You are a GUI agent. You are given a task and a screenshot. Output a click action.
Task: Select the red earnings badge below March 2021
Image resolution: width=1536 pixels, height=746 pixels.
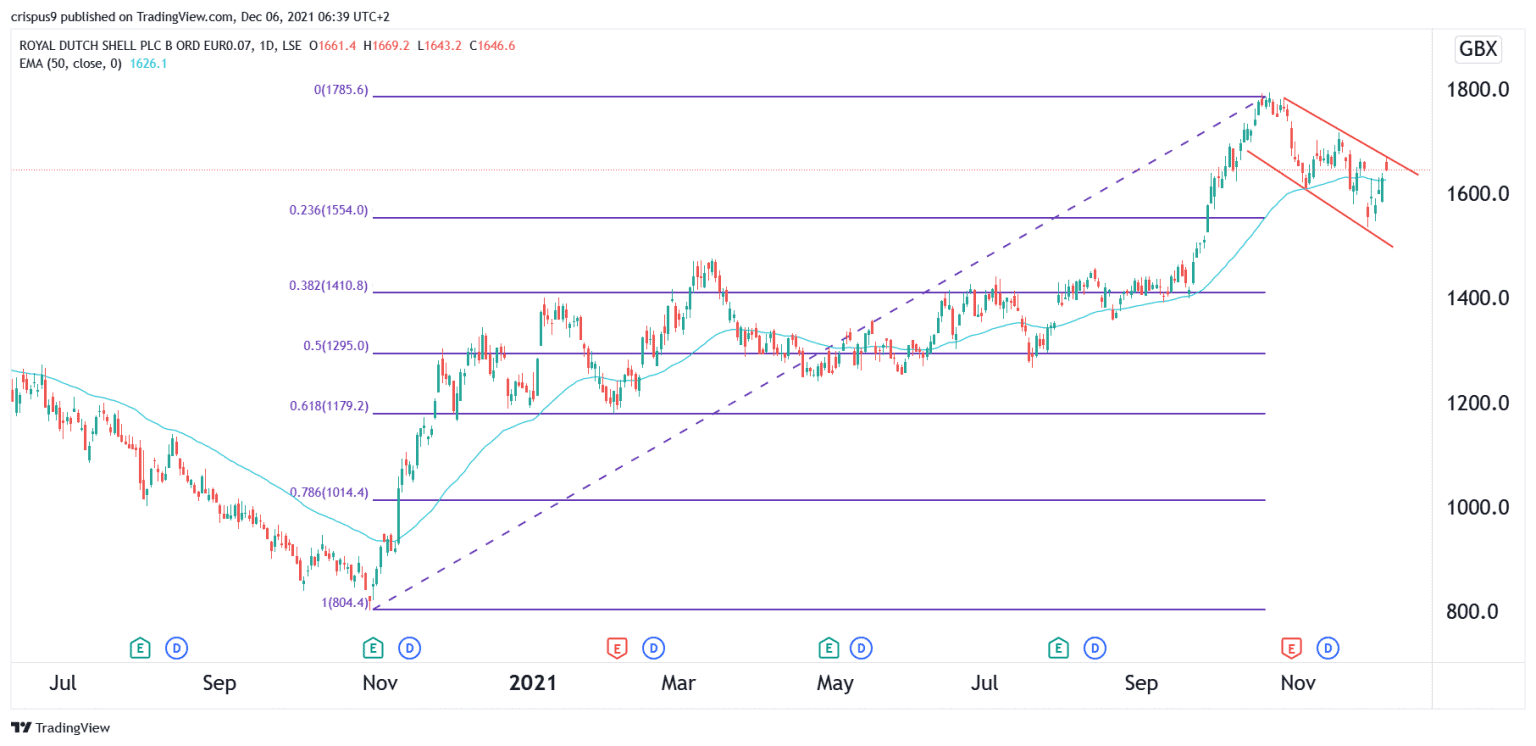pos(617,648)
